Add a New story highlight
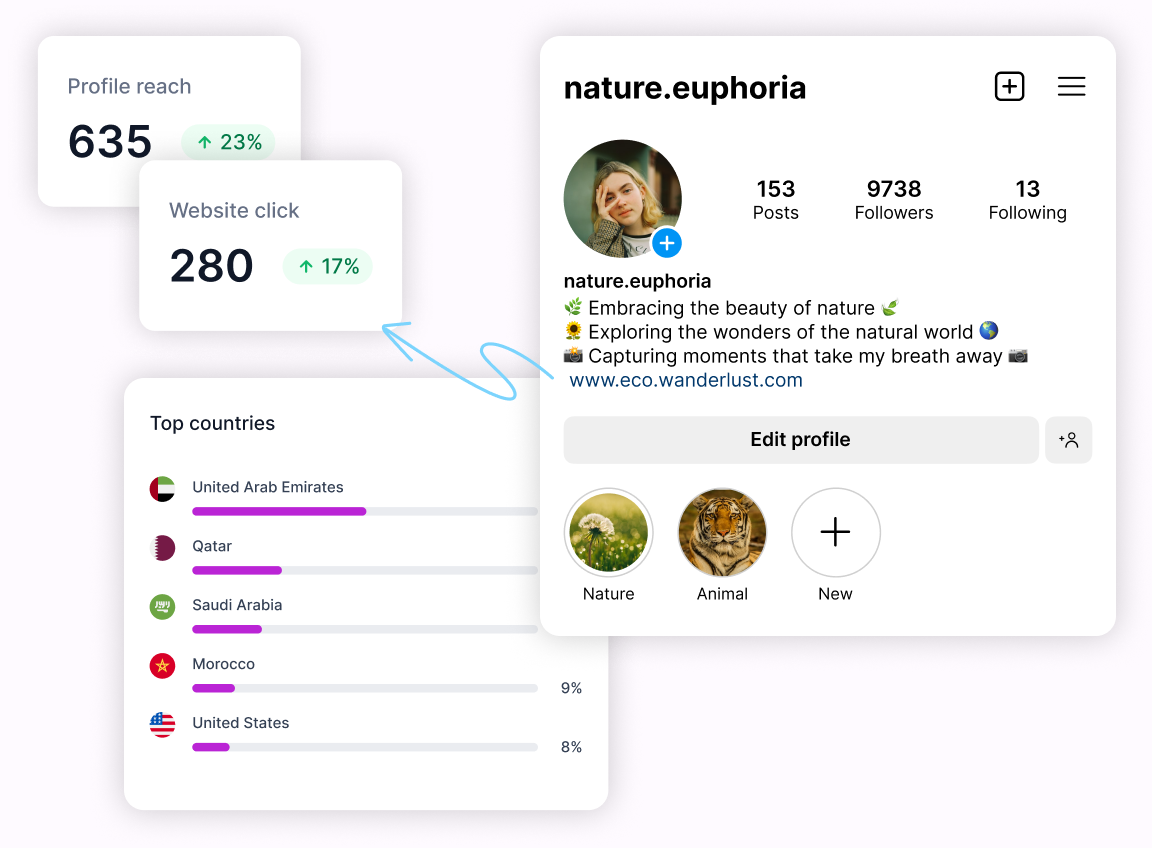Screen dimensions: 1152x848 pyautogui.click(x=835, y=533)
